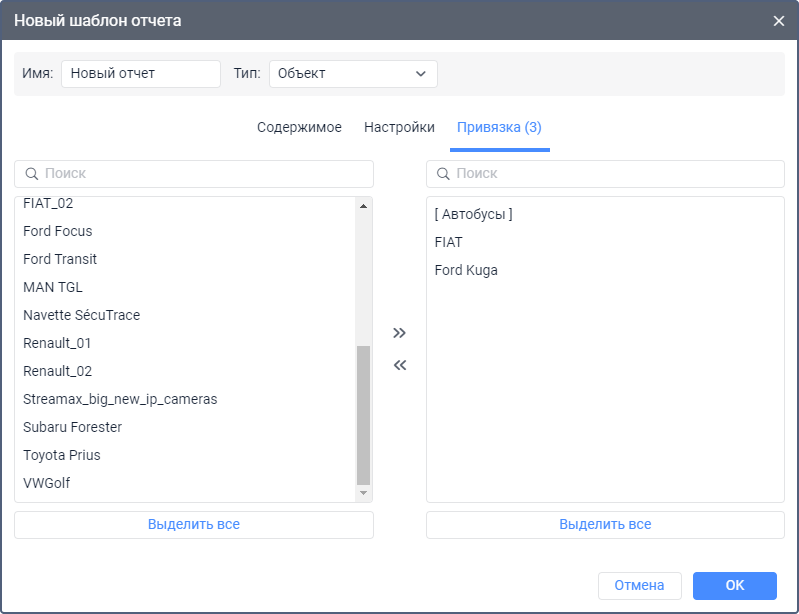Viewport: 799px width, 614px height.
Task: Select [ Автобусы ] group in right list
Action: [474, 214]
